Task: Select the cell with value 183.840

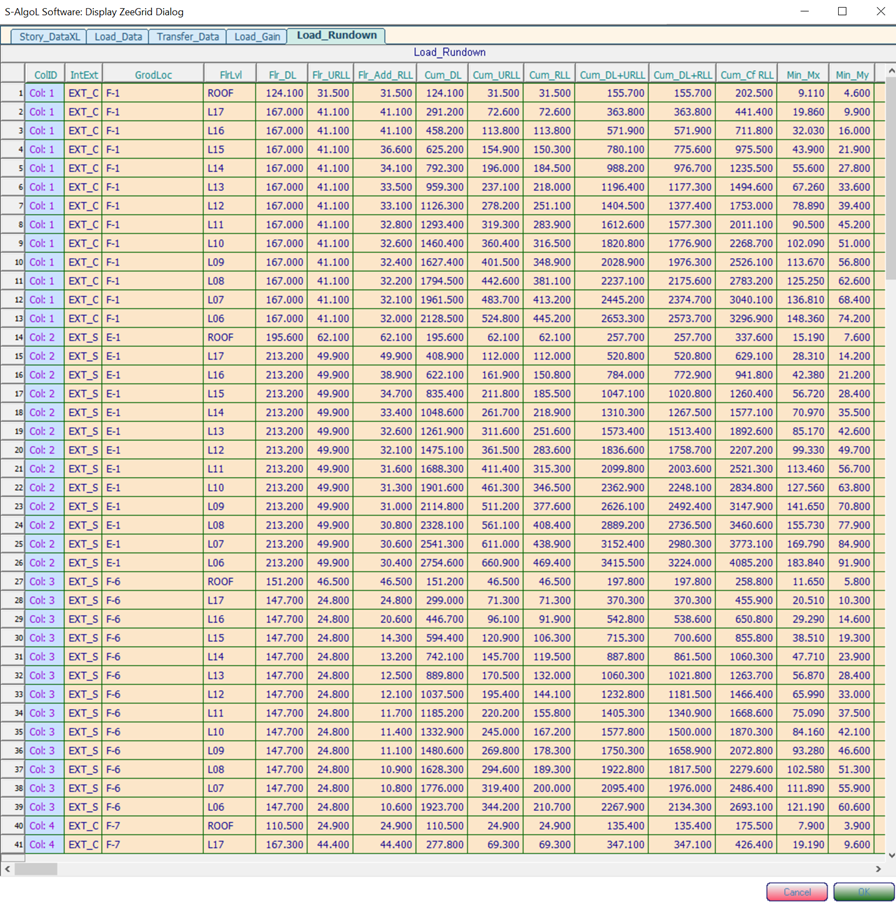Action: click(x=803, y=563)
